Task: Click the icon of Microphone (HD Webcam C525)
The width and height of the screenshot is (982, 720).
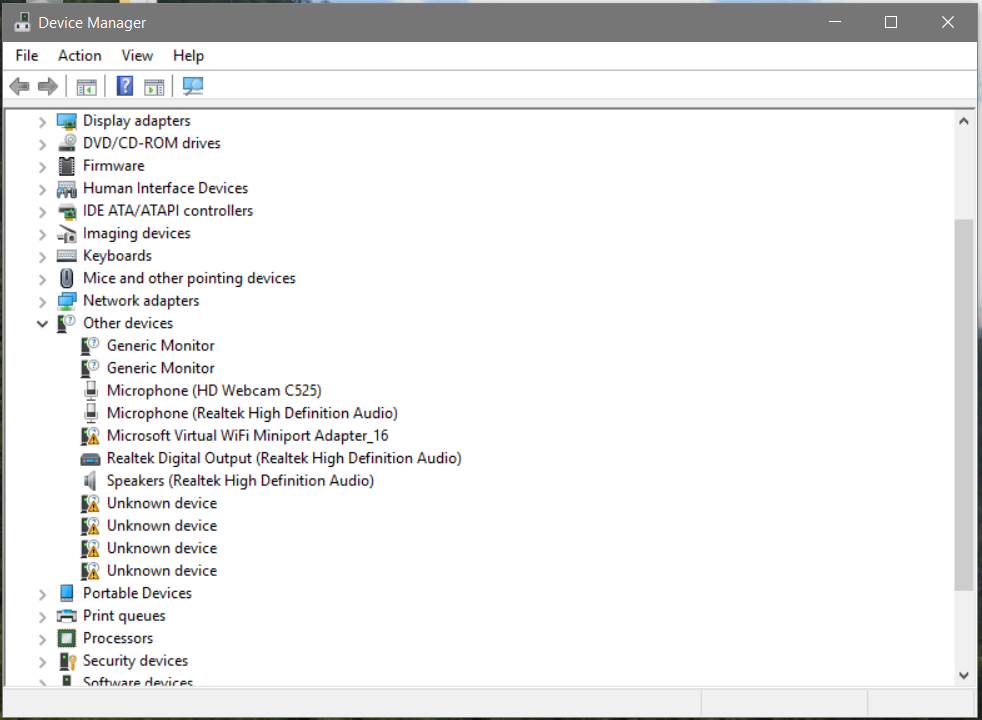Action: 91,391
